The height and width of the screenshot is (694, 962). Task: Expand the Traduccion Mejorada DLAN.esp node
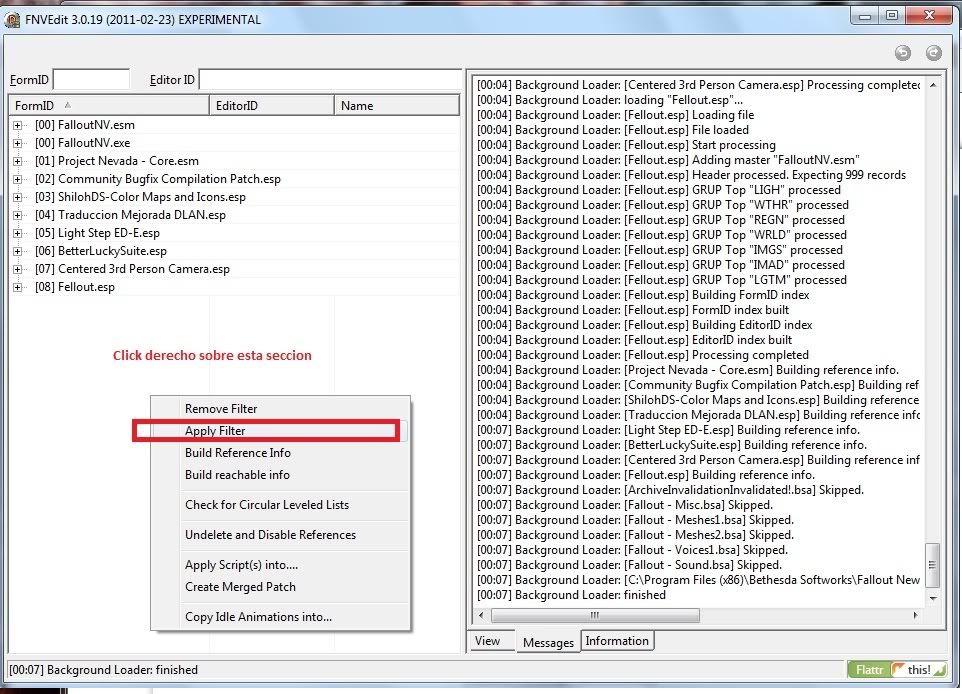point(18,215)
